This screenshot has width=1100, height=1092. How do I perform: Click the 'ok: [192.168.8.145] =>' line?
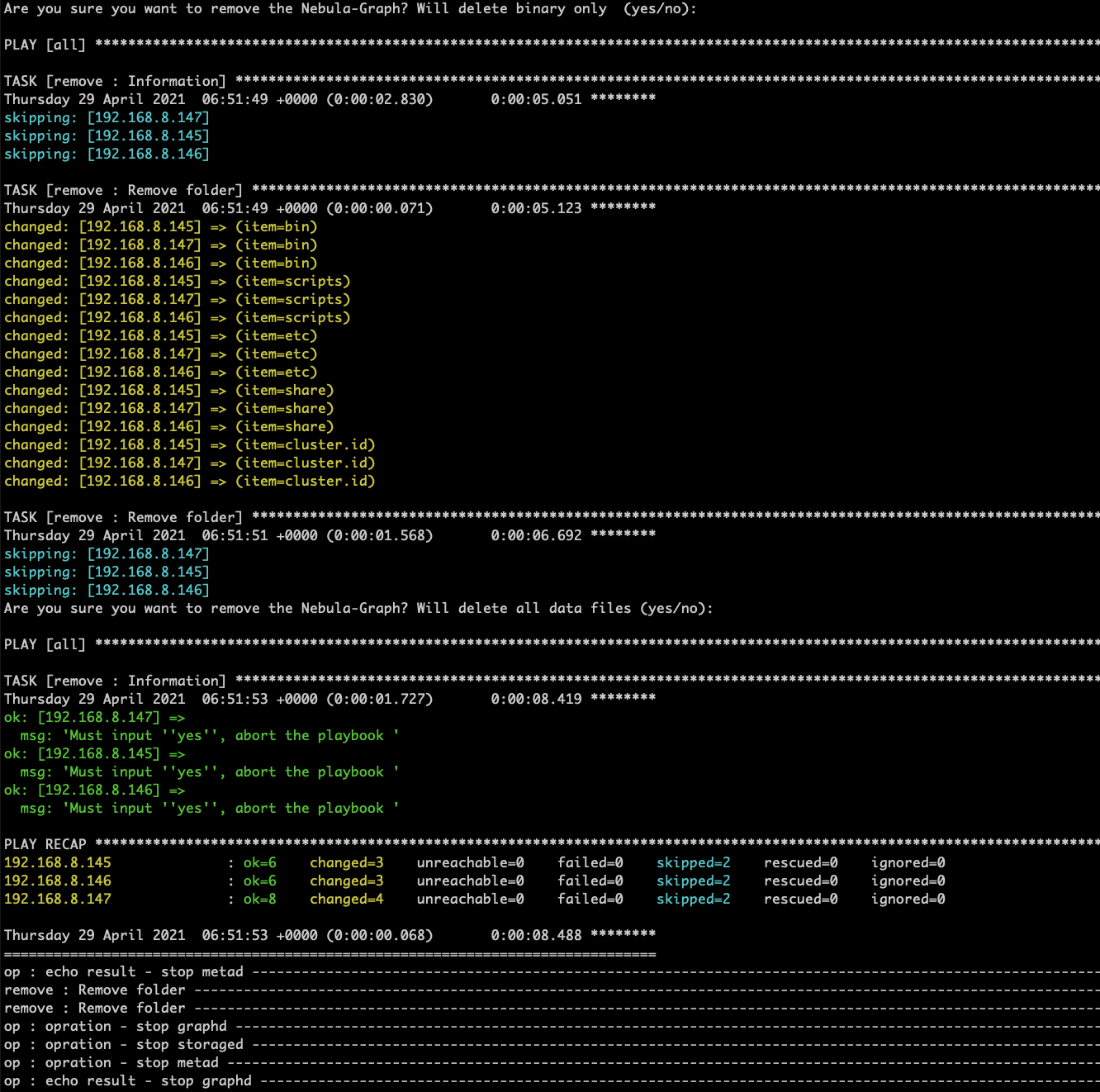(x=95, y=753)
